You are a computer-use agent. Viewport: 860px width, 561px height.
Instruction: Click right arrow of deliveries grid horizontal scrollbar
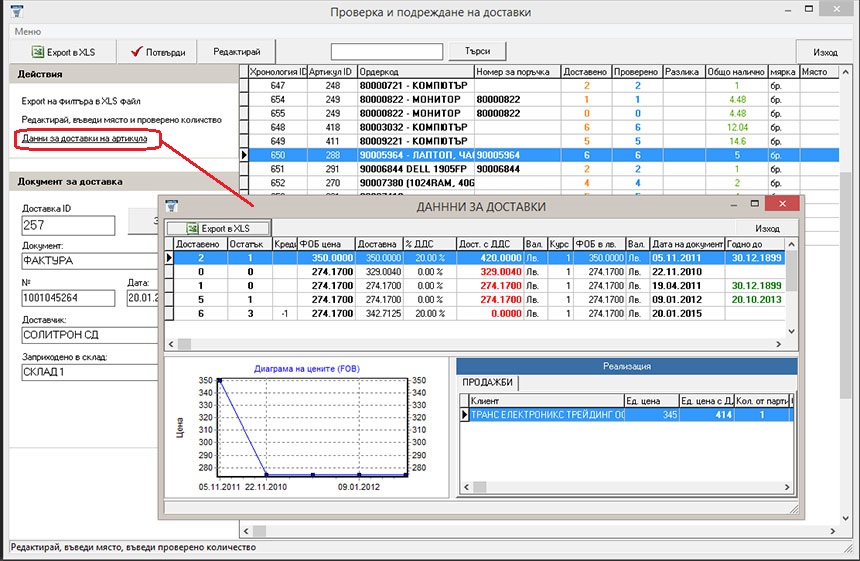778,344
